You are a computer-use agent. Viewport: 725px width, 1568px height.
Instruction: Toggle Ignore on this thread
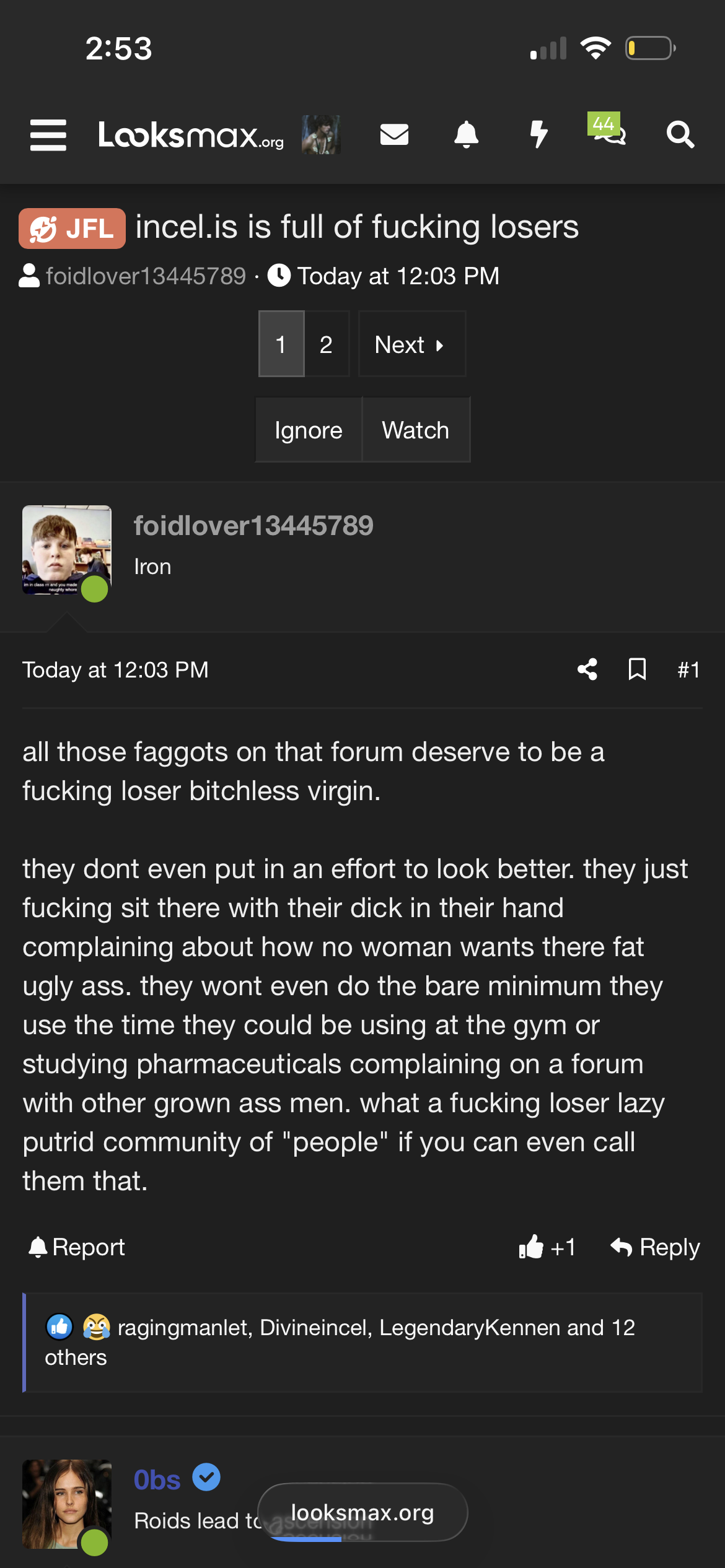309,430
